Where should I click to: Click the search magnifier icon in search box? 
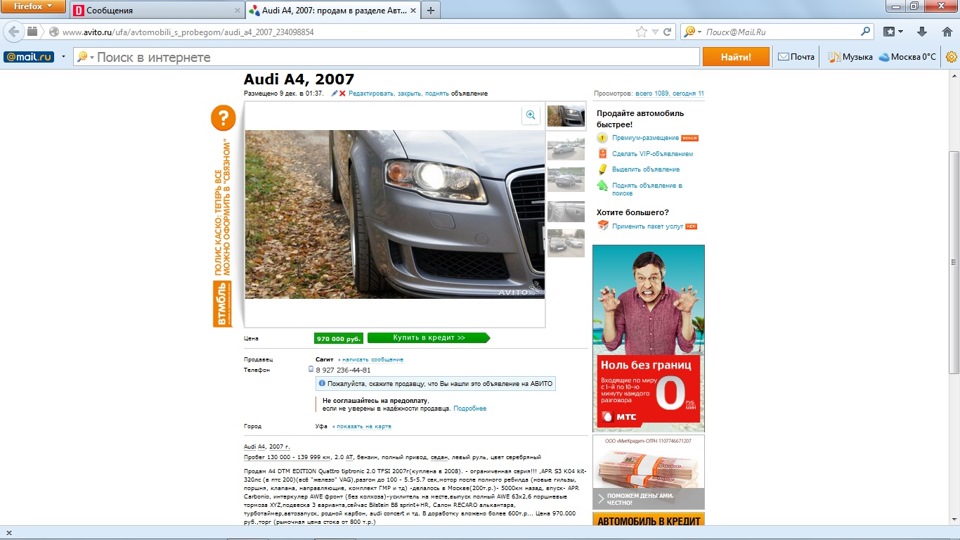pyautogui.click(x=865, y=31)
